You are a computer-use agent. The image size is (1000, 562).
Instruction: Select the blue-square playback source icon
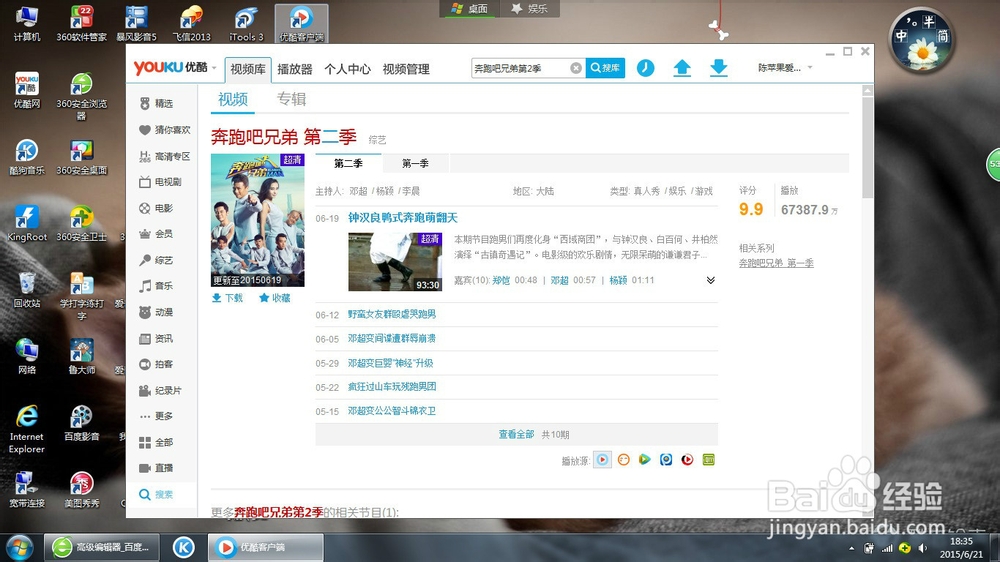(666, 459)
